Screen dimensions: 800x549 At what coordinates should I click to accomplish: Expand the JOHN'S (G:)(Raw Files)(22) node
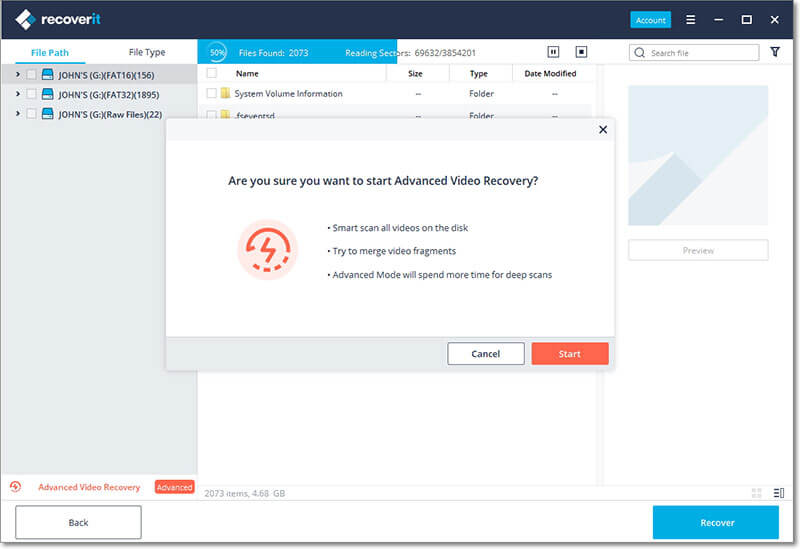17,113
